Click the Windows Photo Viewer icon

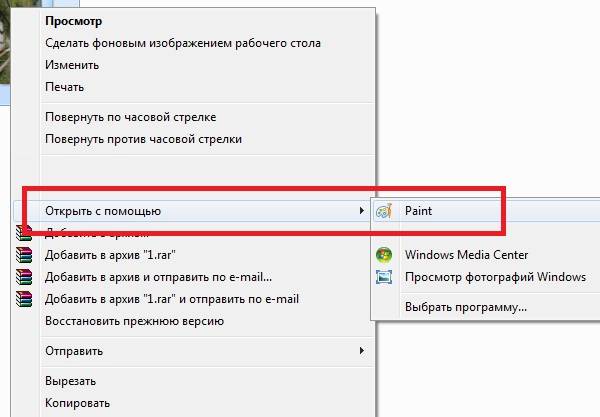click(x=384, y=277)
